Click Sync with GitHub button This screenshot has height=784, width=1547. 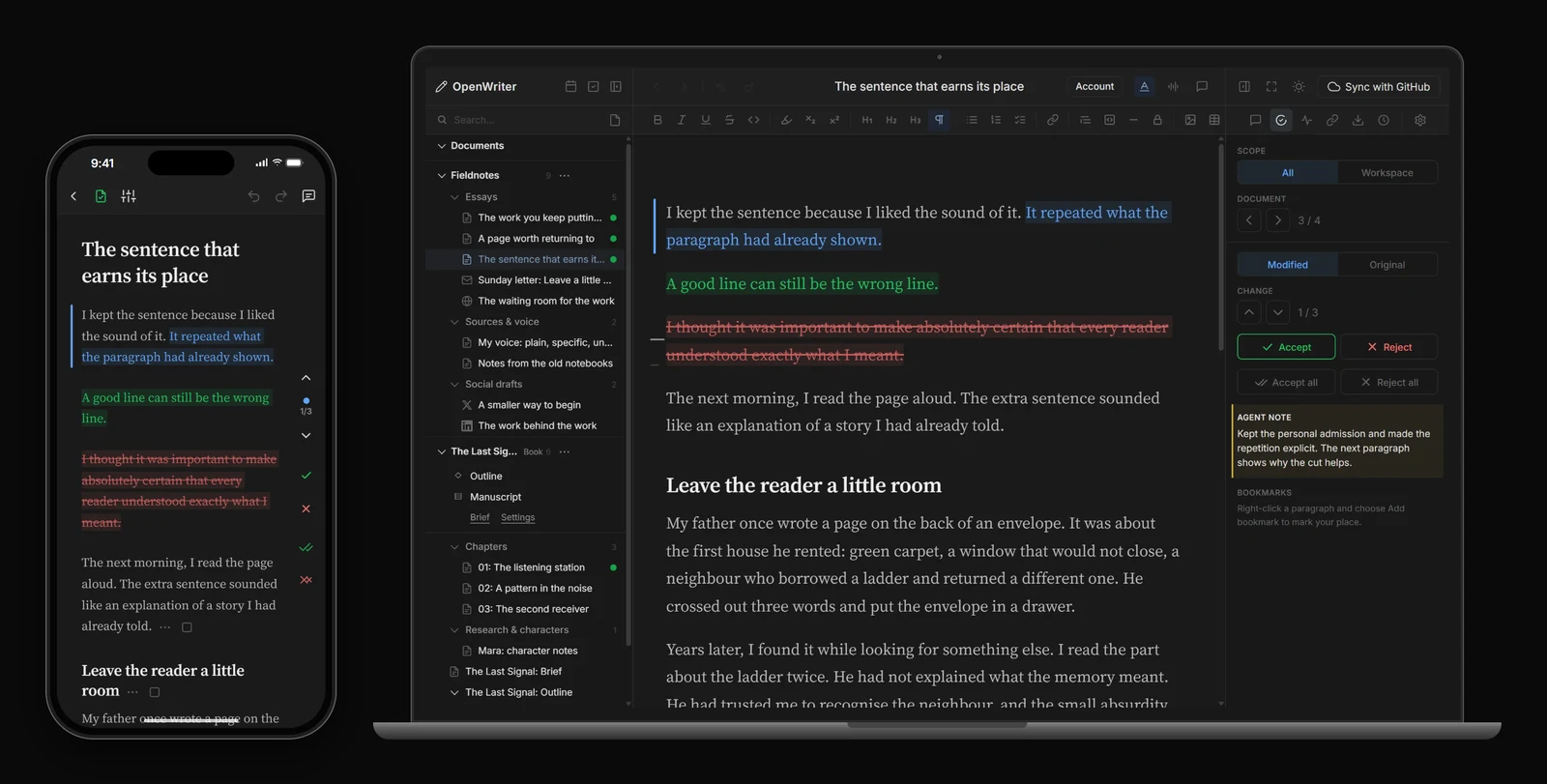(1379, 86)
